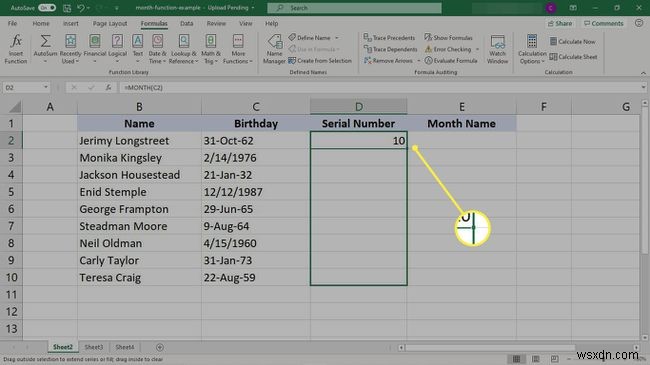This screenshot has width=650, height=365.
Task: Open Math & Trig functions
Action: [211, 49]
